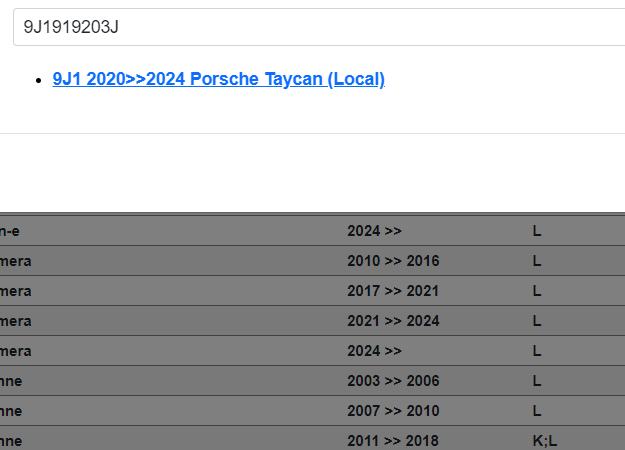The image size is (625, 450).
Task: Select the L code in the 2003 >> 2006 row
Action: (537, 381)
